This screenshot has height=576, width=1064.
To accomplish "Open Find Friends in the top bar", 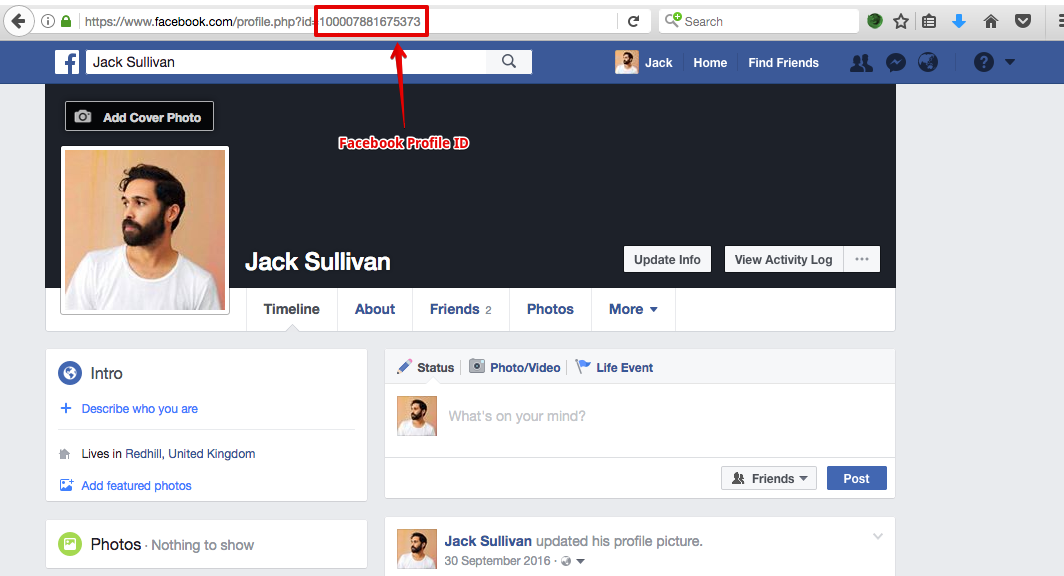I will click(x=783, y=62).
